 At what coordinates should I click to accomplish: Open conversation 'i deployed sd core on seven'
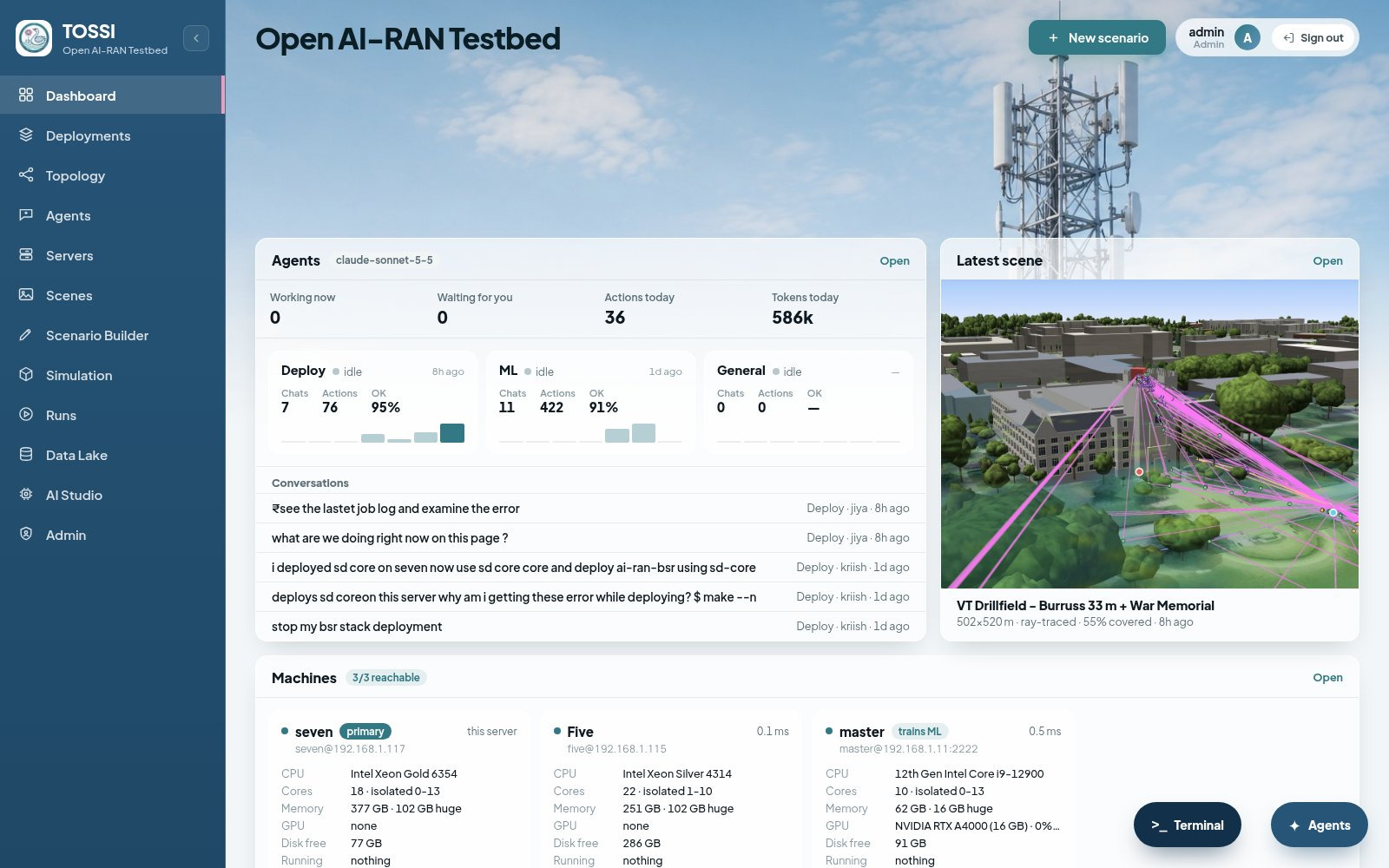(590, 567)
